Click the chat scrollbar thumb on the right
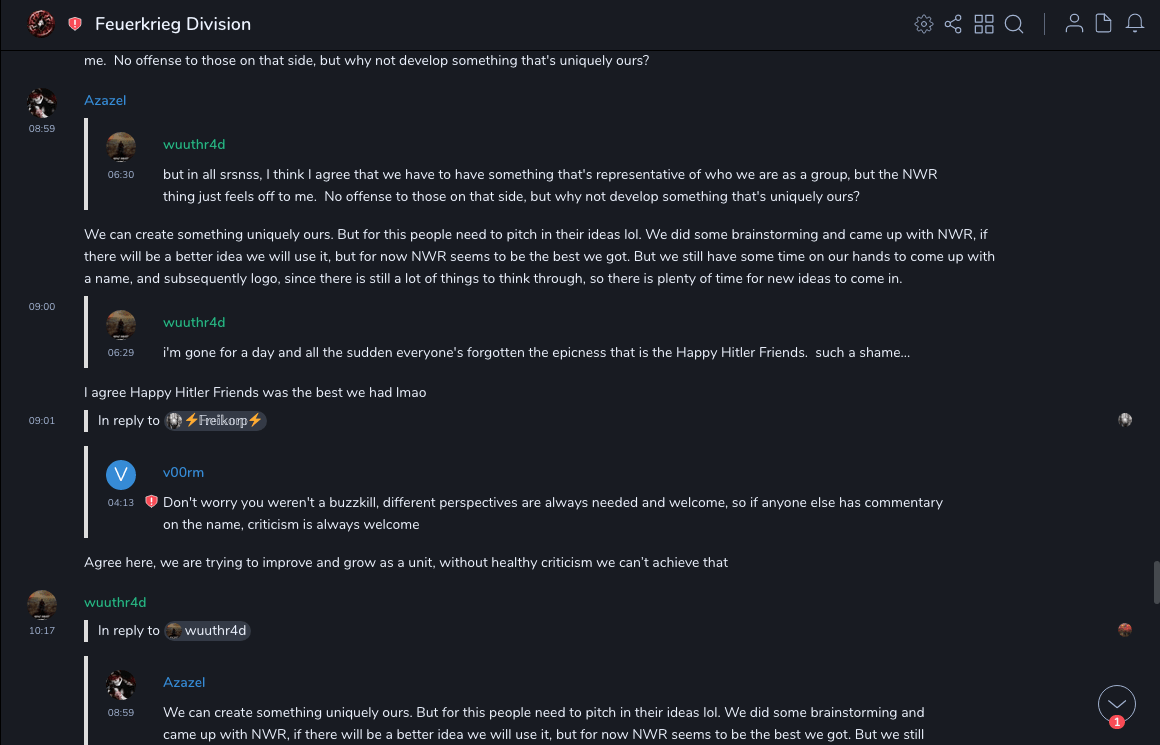Image resolution: width=1160 pixels, height=745 pixels. click(x=1156, y=582)
